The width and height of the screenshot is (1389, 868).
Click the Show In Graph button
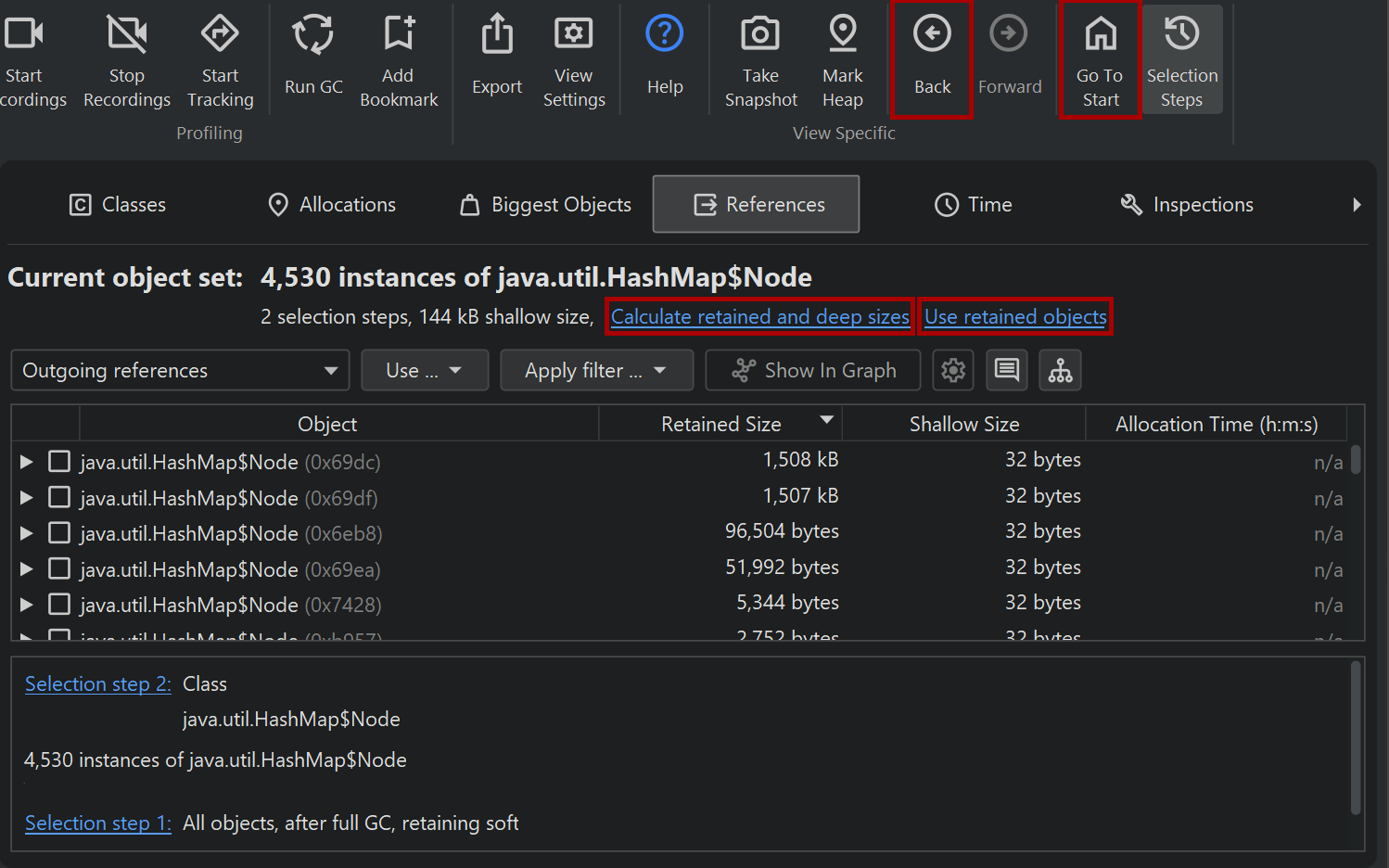(813, 371)
